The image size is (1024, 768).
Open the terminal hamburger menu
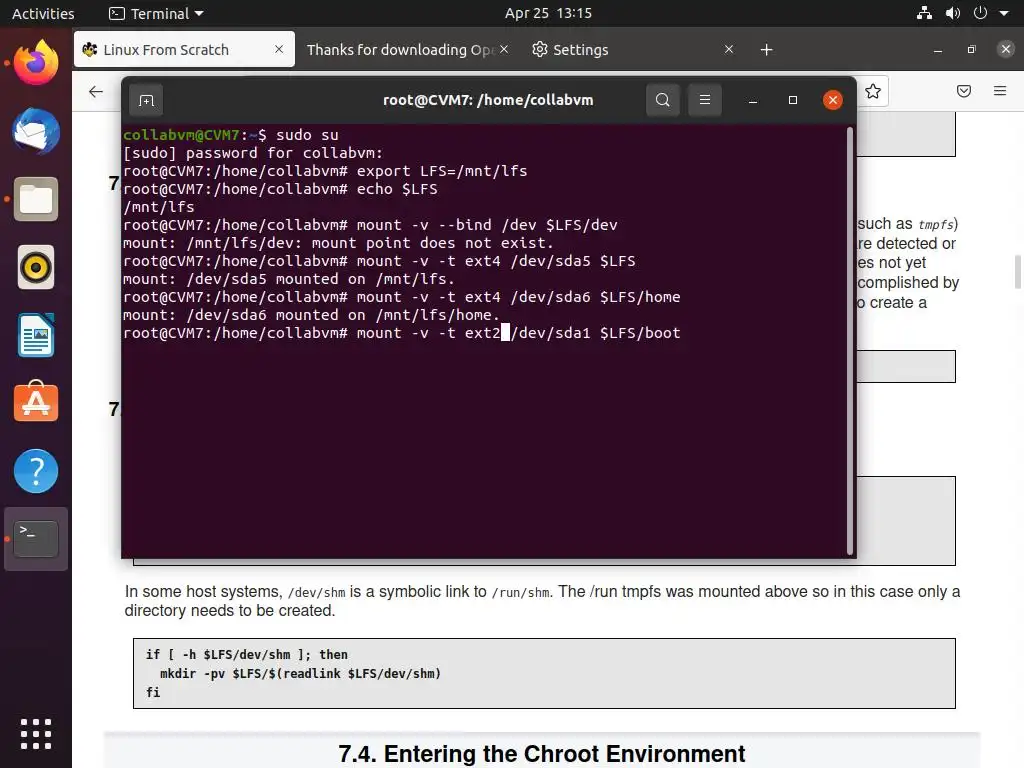coord(705,100)
